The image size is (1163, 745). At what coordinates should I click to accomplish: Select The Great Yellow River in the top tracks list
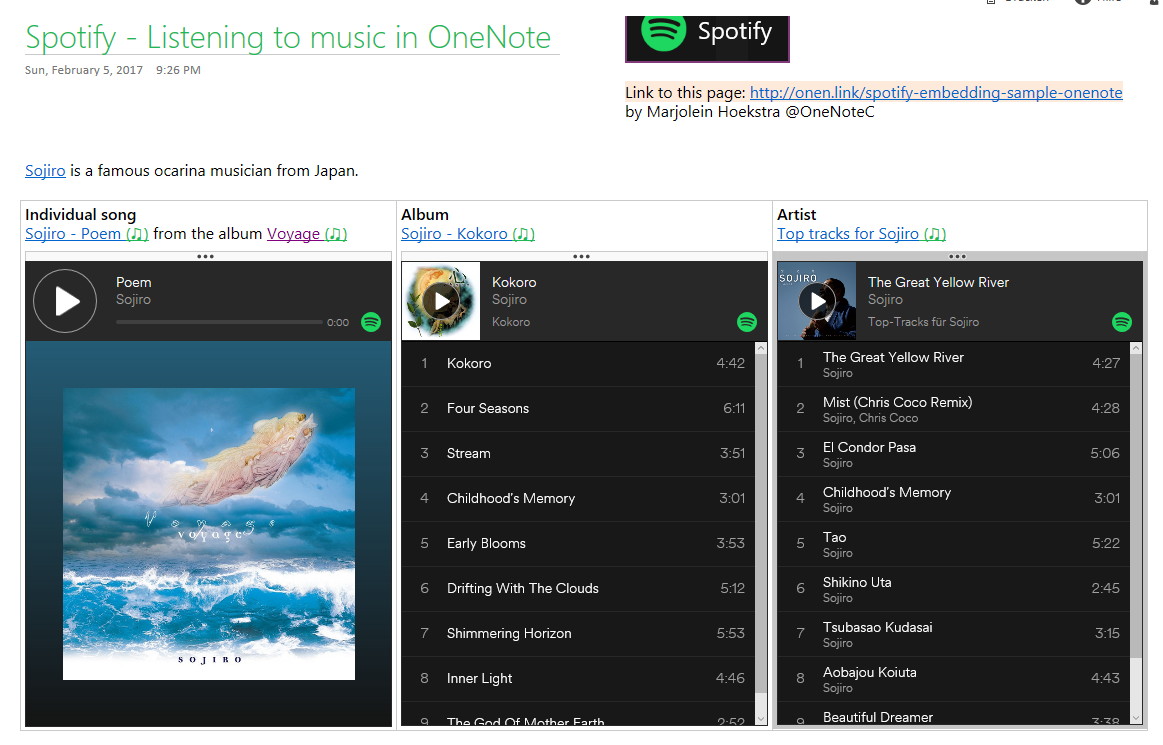click(x=954, y=364)
